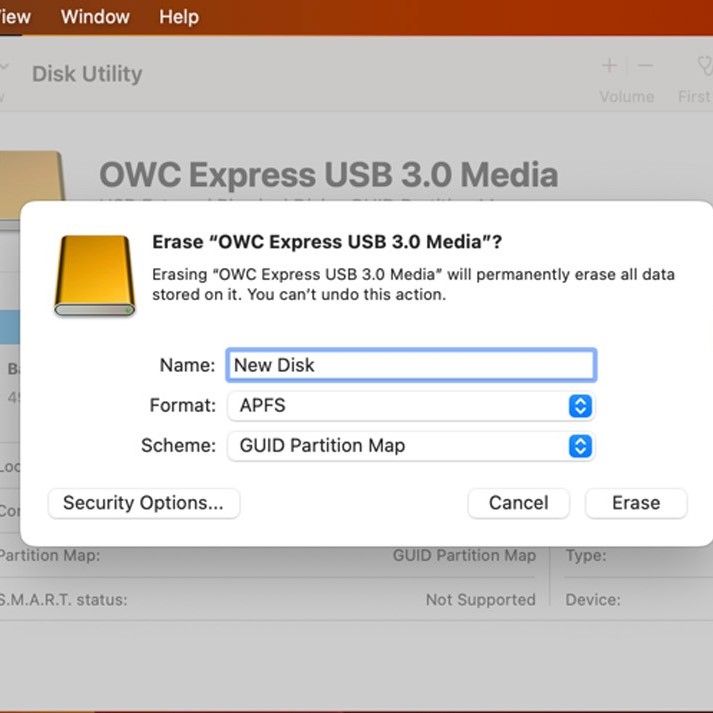
Task: Click the Type label in info table
Action: (x=586, y=555)
